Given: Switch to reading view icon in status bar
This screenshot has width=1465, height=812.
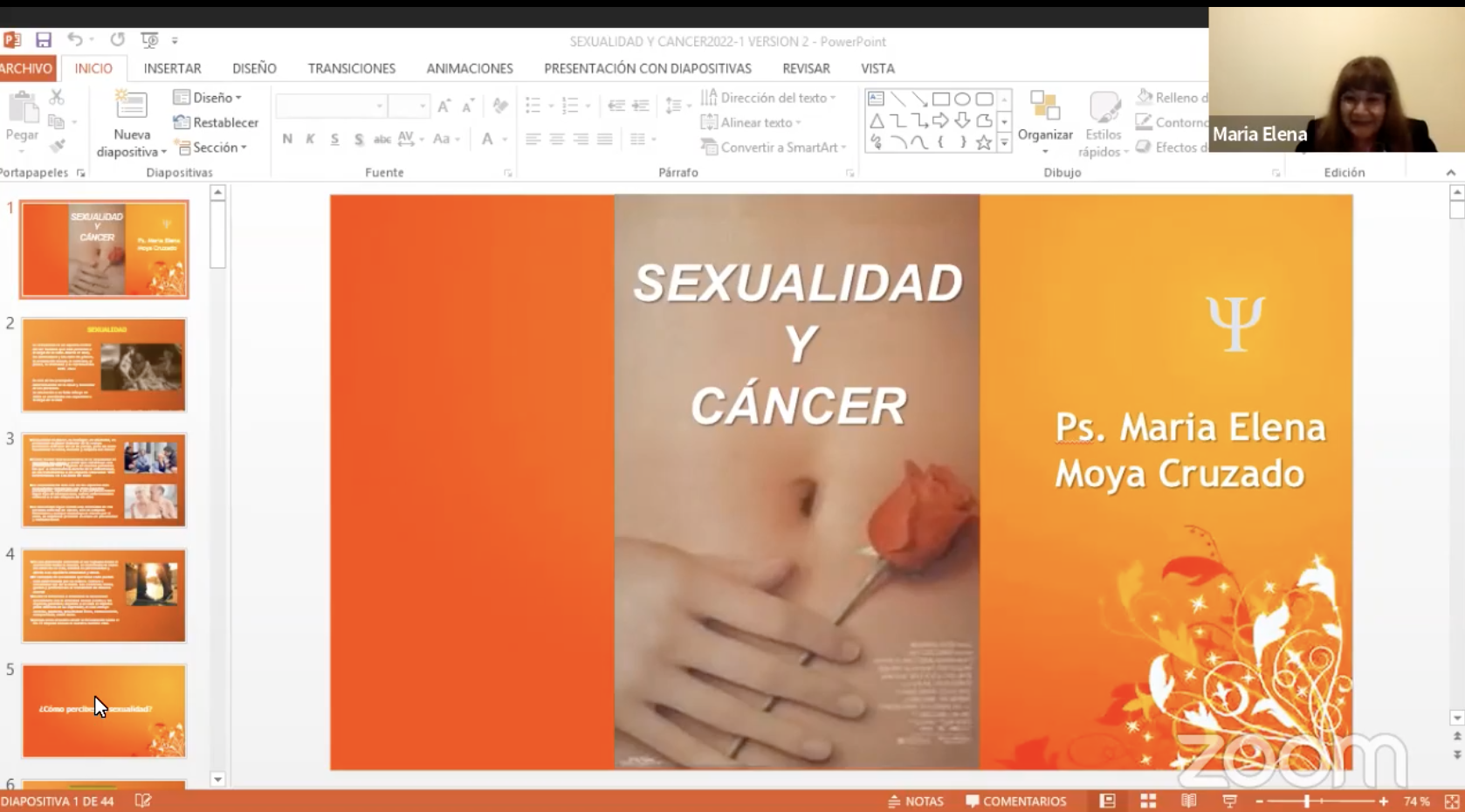Looking at the screenshot, I should (x=1188, y=801).
